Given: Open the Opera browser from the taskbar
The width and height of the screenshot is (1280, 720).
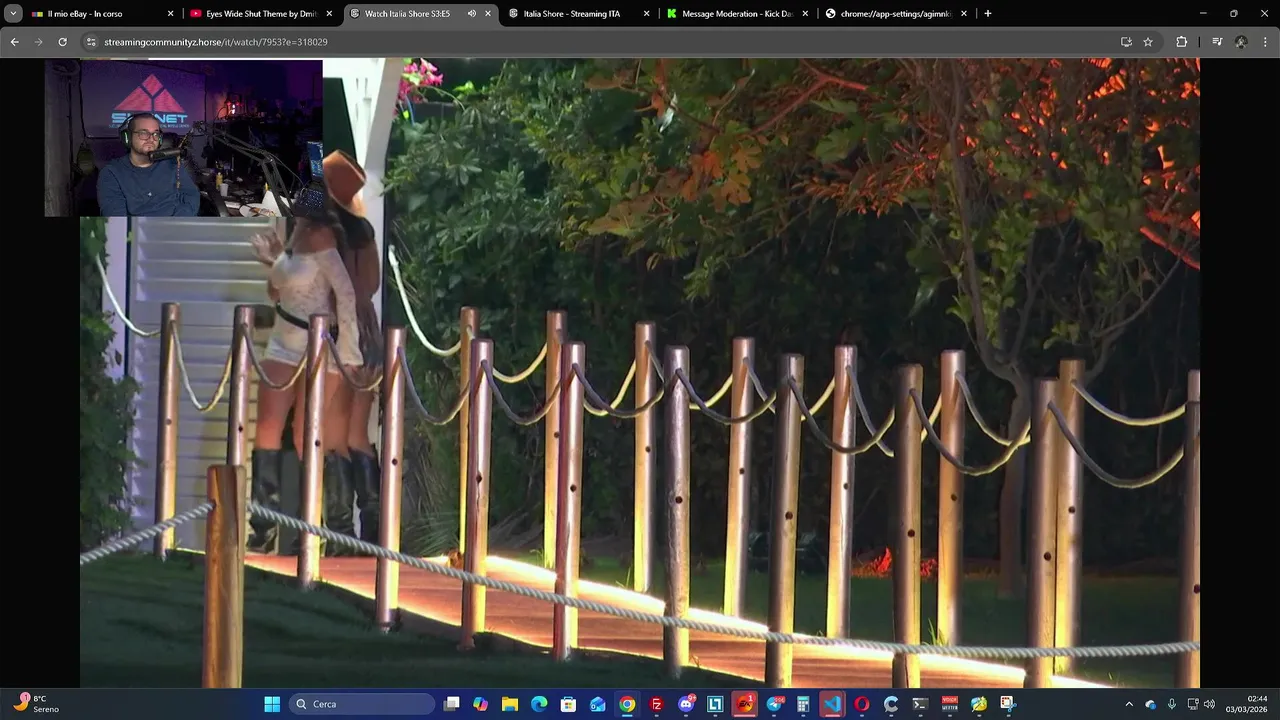Looking at the screenshot, I should (862, 704).
